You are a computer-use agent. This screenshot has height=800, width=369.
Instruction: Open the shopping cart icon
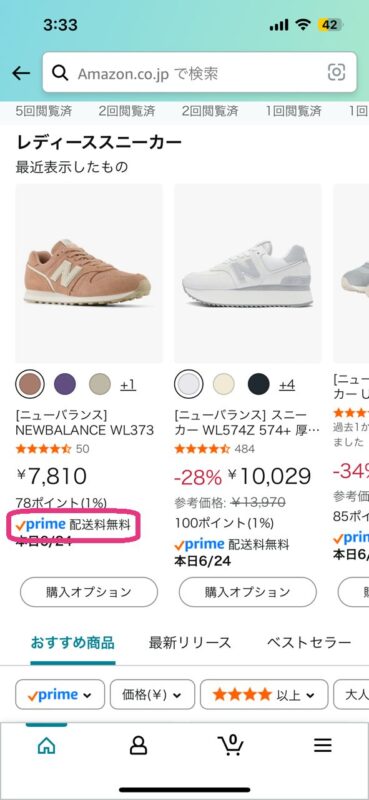[x=231, y=745]
